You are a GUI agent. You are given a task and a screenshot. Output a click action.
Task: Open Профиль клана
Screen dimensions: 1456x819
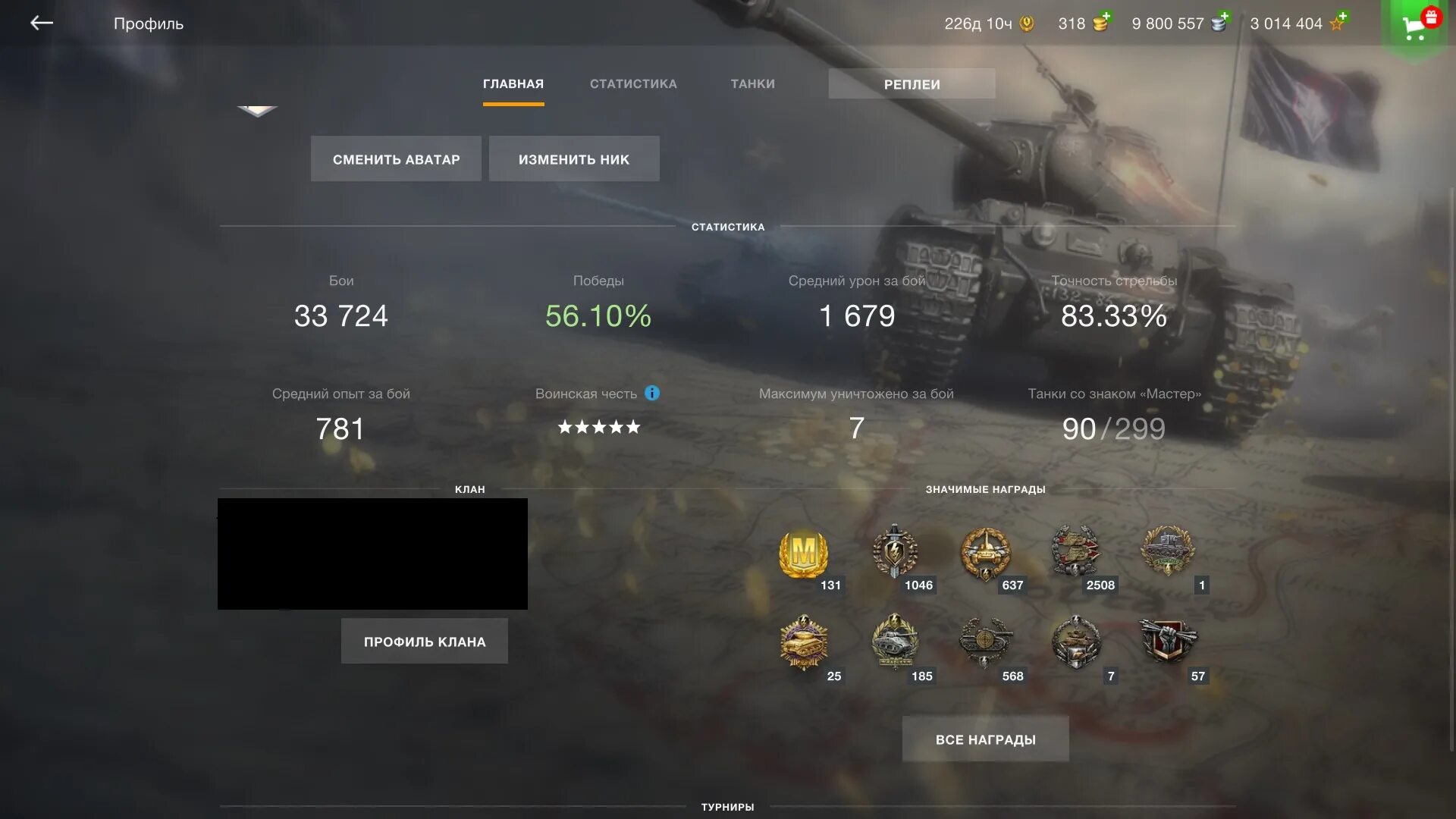click(x=425, y=641)
